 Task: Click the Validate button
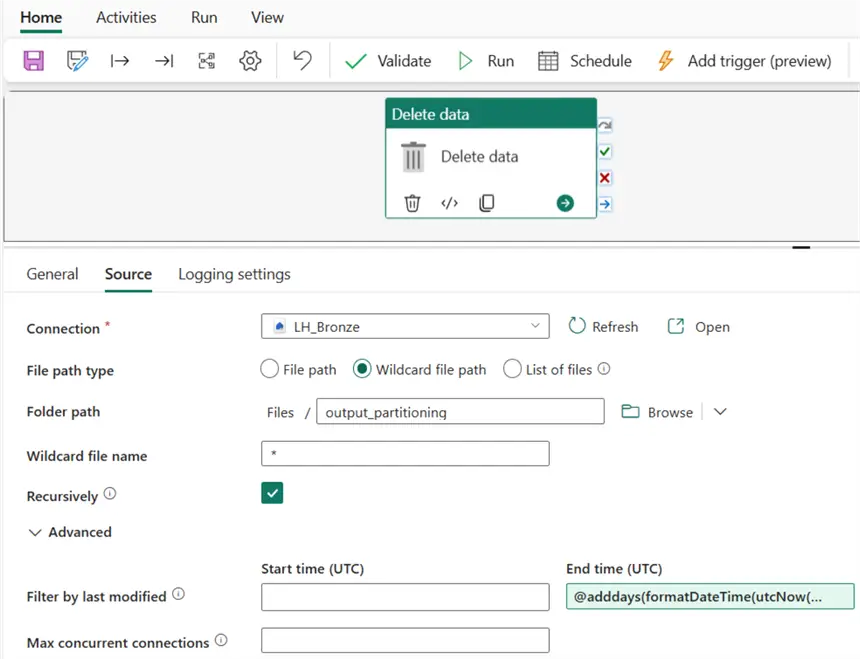(x=388, y=61)
